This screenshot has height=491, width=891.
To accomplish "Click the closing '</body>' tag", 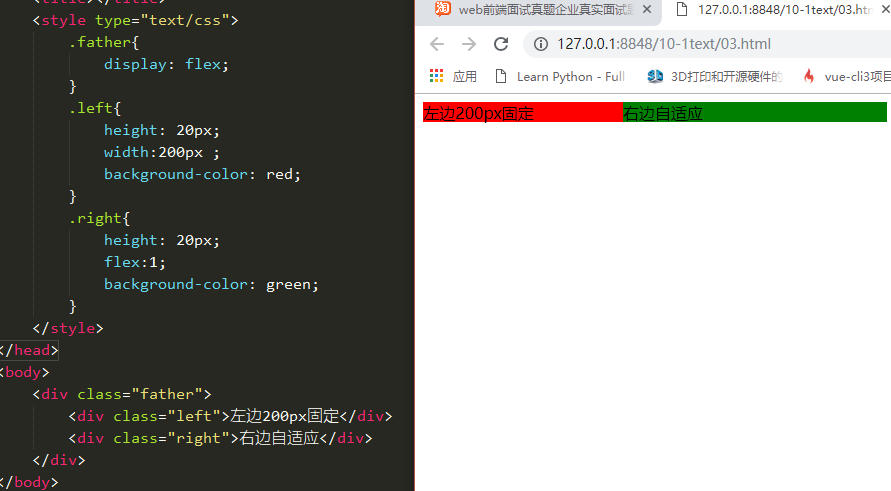I will coord(29,482).
